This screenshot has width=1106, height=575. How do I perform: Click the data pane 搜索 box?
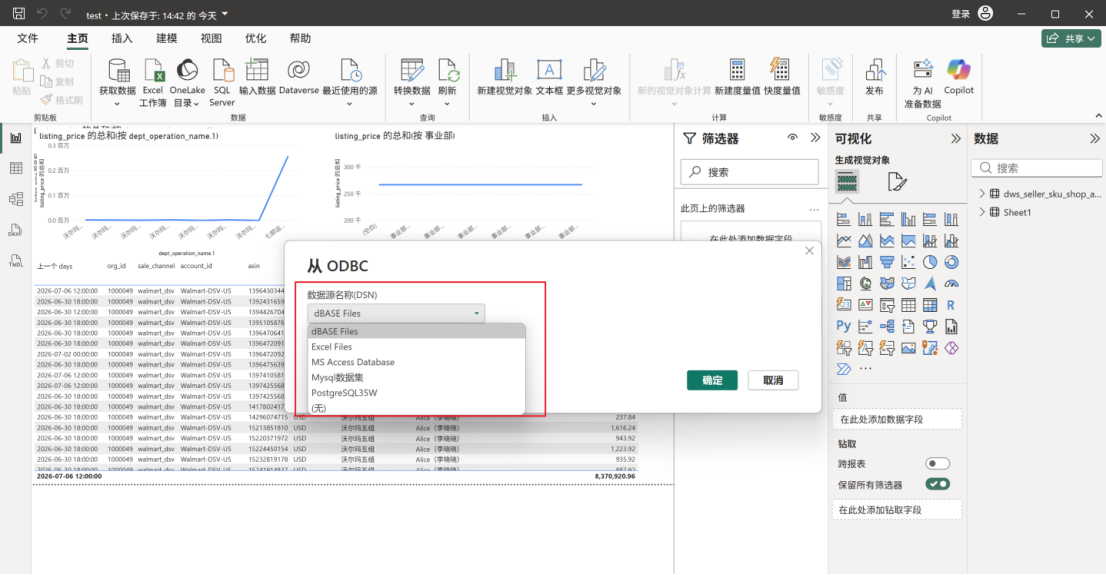(x=1037, y=168)
